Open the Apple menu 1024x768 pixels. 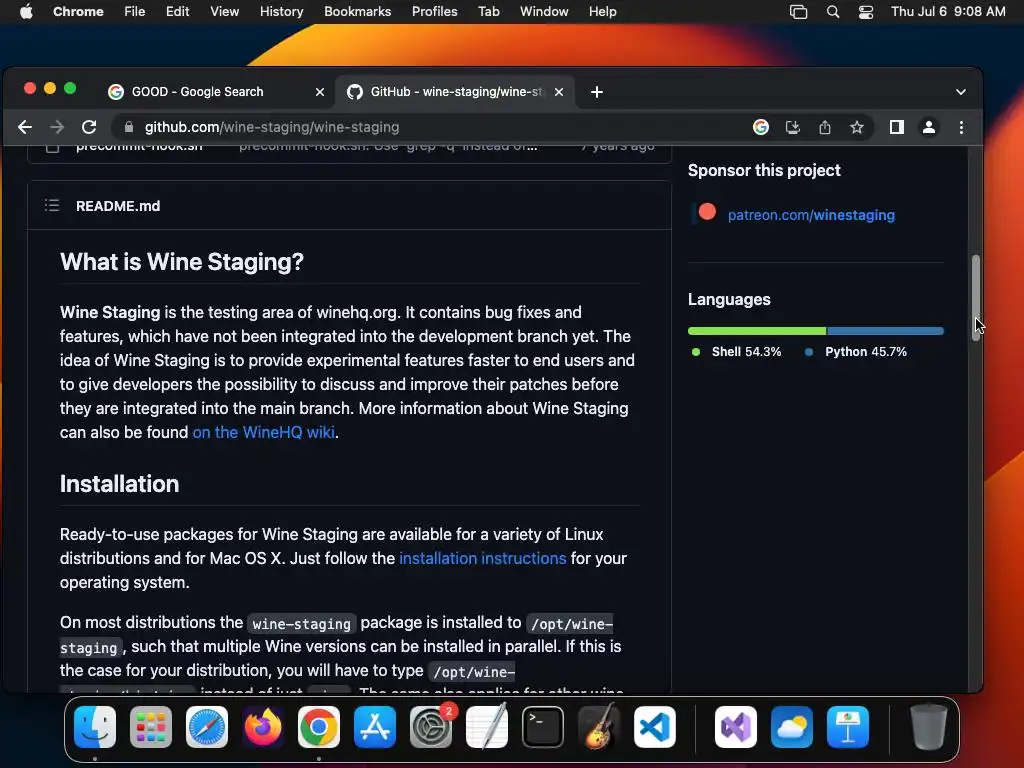point(26,11)
